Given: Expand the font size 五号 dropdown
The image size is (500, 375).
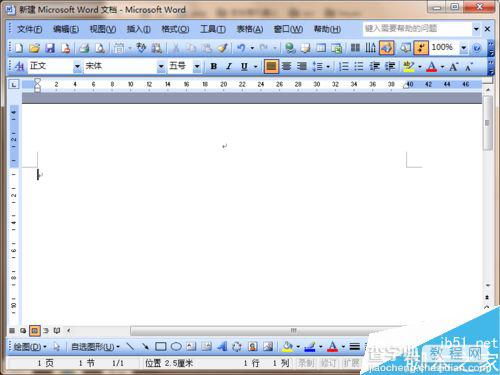Looking at the screenshot, I should pos(197,66).
